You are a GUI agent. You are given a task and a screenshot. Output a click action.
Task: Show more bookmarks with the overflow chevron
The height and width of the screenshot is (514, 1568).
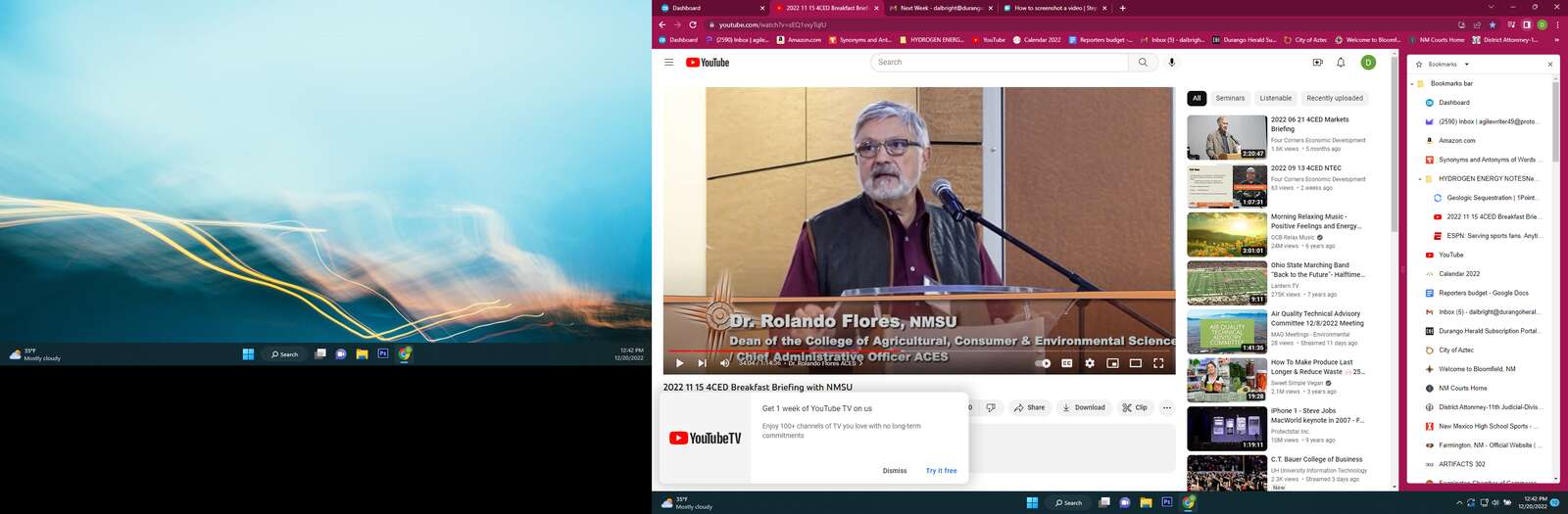[x=1556, y=40]
